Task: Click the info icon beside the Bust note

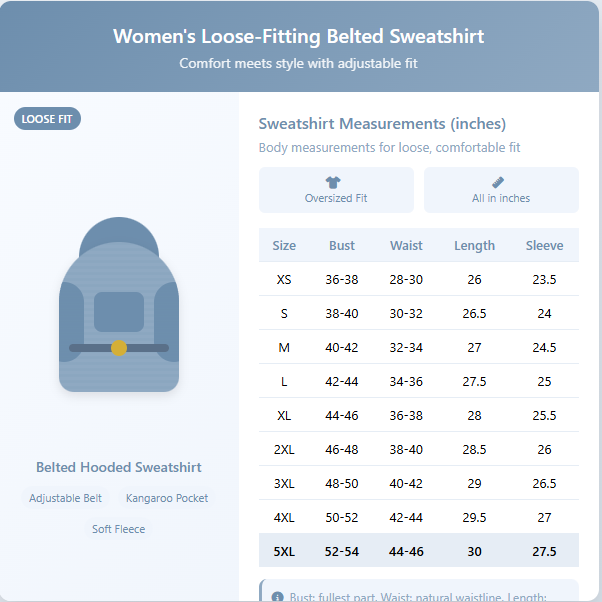Action: (277, 597)
